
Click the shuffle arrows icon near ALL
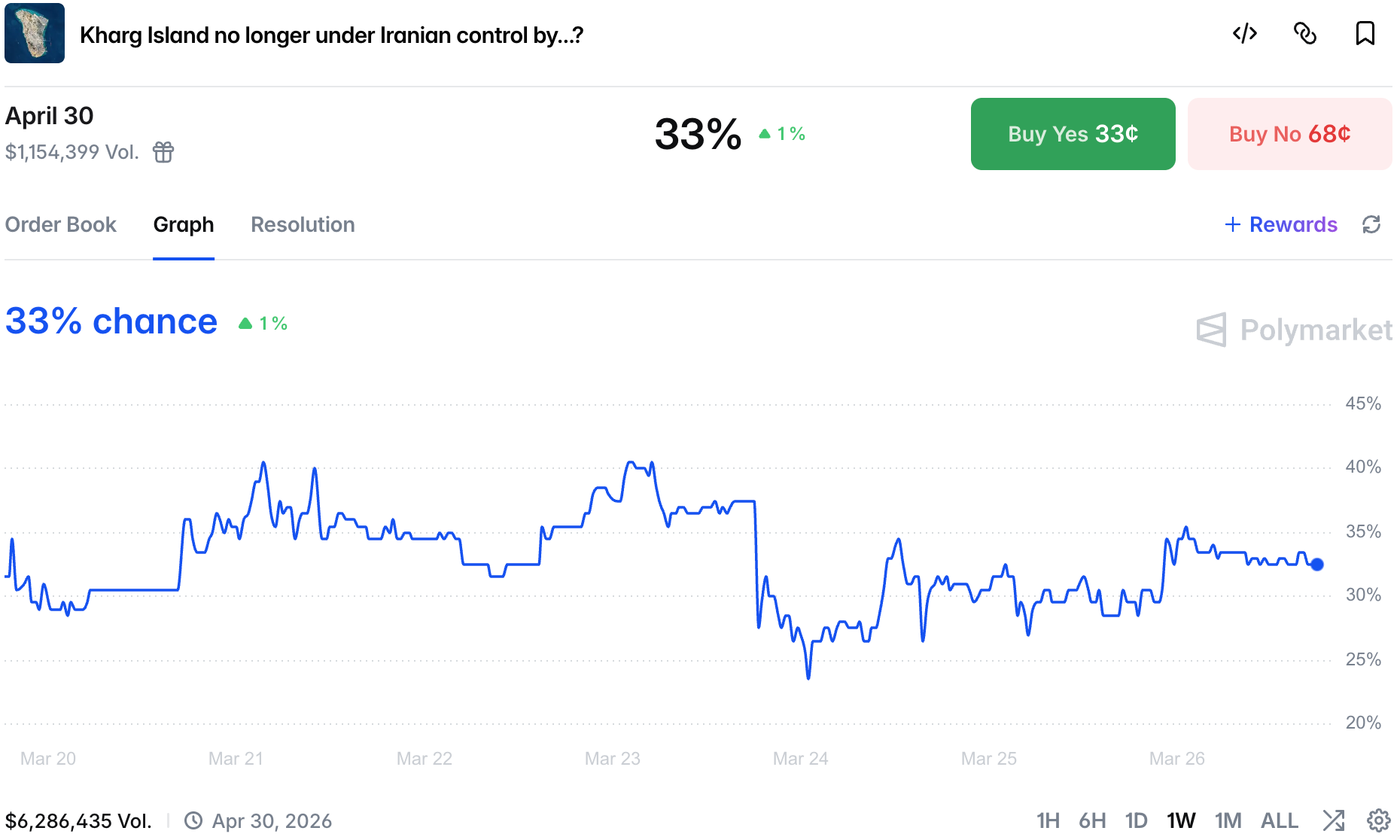point(1333,820)
